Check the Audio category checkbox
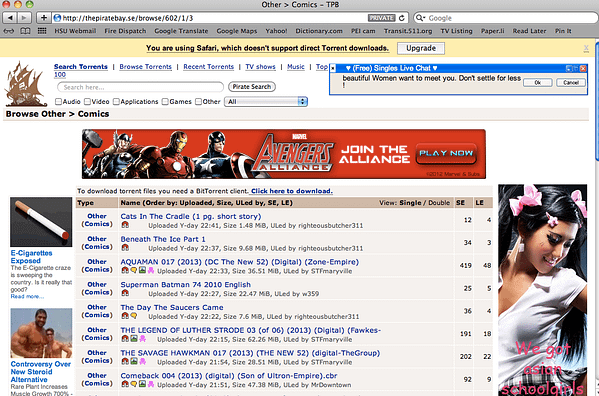 pyautogui.click(x=58, y=102)
